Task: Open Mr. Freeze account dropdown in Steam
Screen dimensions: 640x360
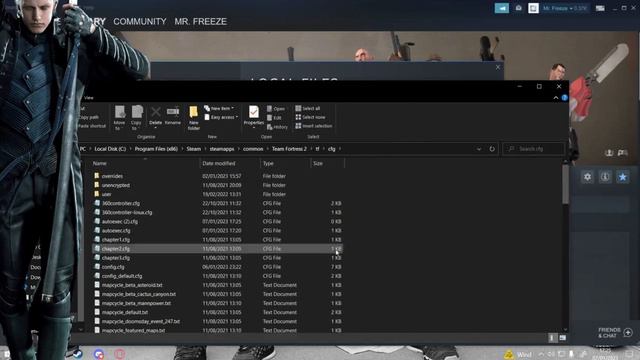Action: click(565, 8)
